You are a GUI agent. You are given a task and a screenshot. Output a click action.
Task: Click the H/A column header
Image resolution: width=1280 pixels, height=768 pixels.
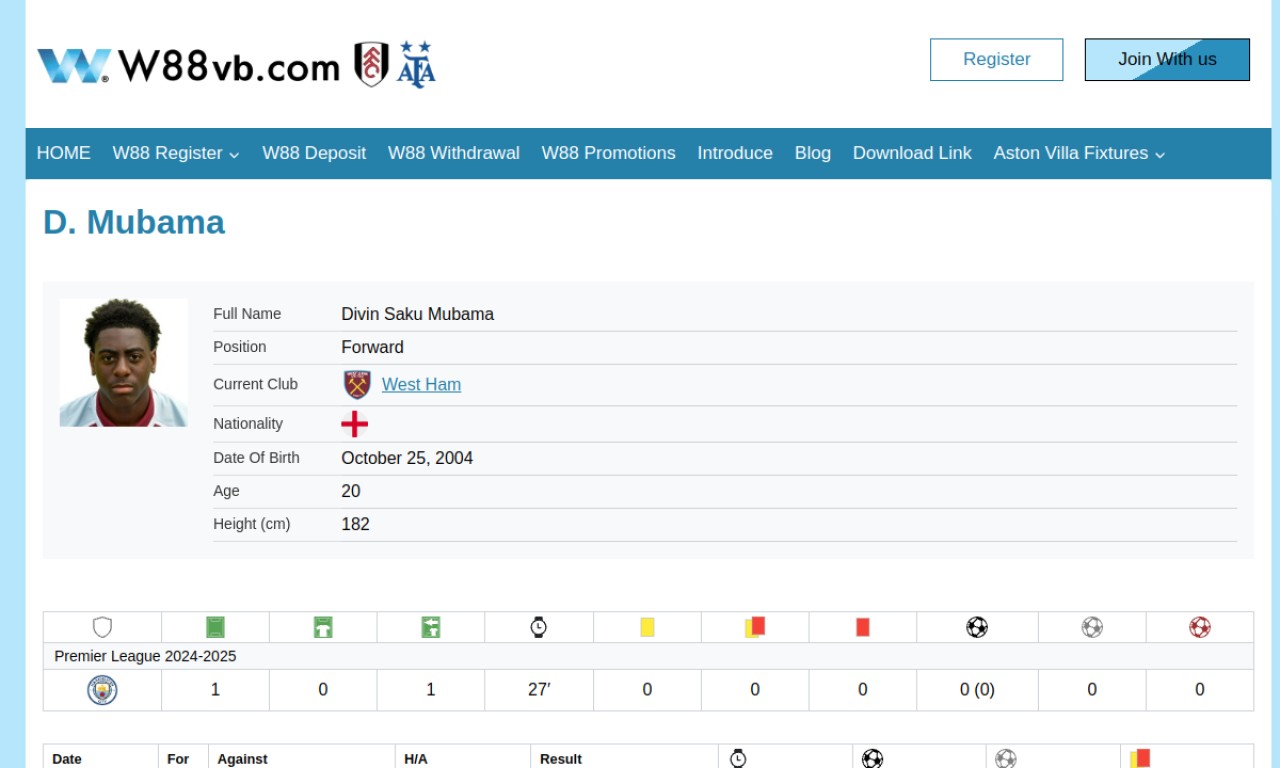pyautogui.click(x=416, y=759)
